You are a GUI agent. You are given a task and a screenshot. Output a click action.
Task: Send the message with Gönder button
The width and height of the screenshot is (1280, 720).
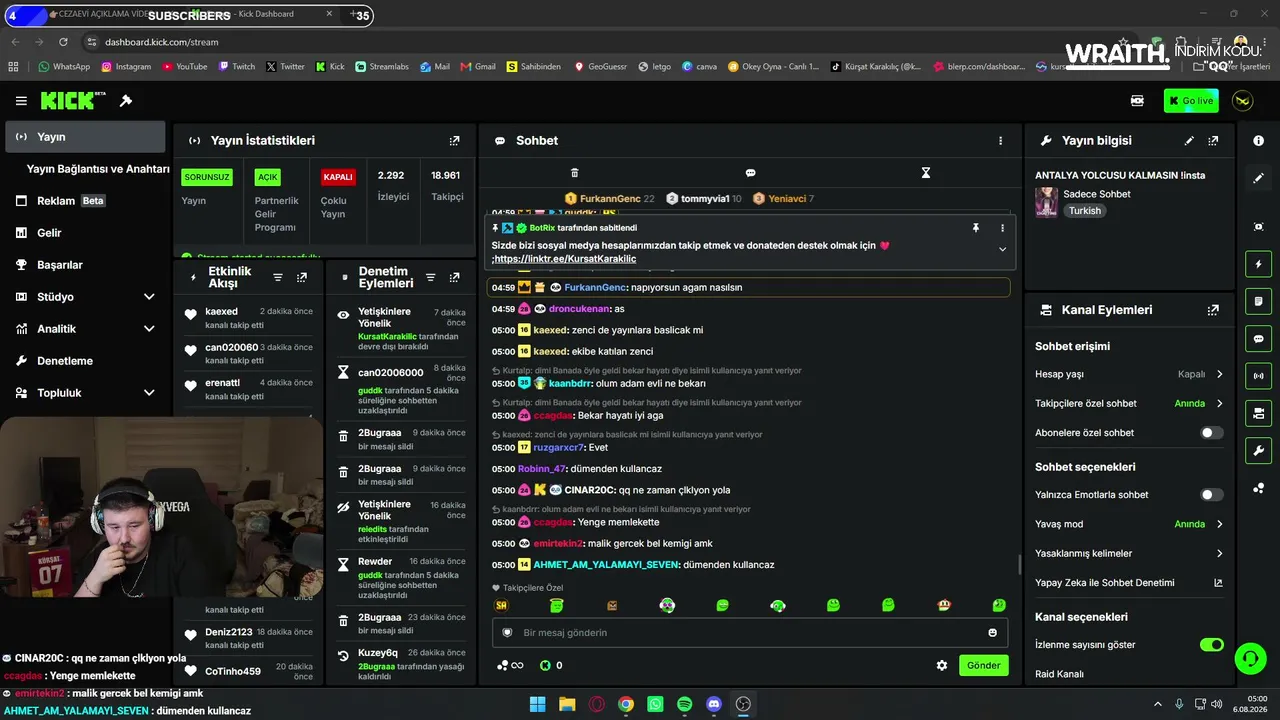point(983,665)
